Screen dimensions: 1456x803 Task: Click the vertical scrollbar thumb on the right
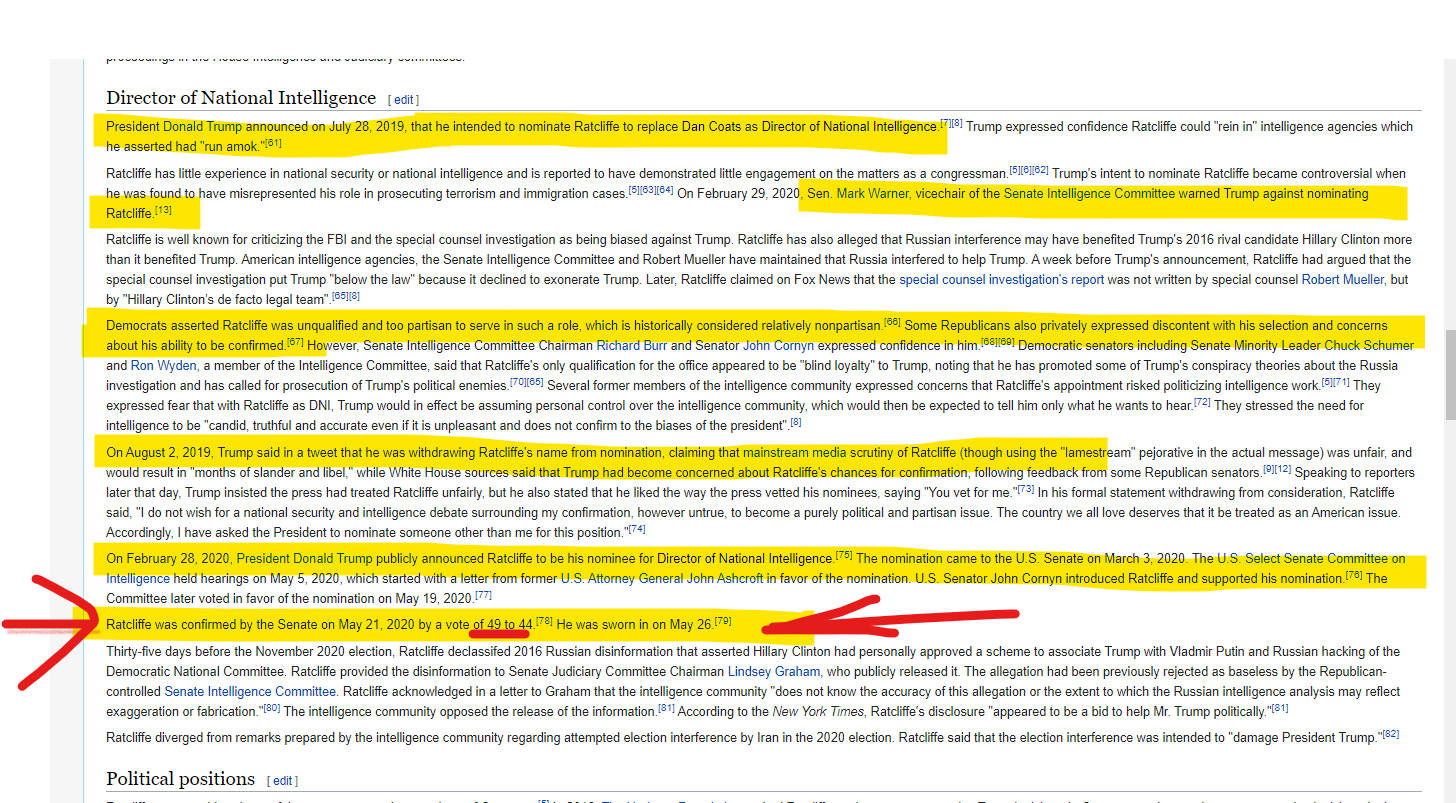coord(1449,377)
